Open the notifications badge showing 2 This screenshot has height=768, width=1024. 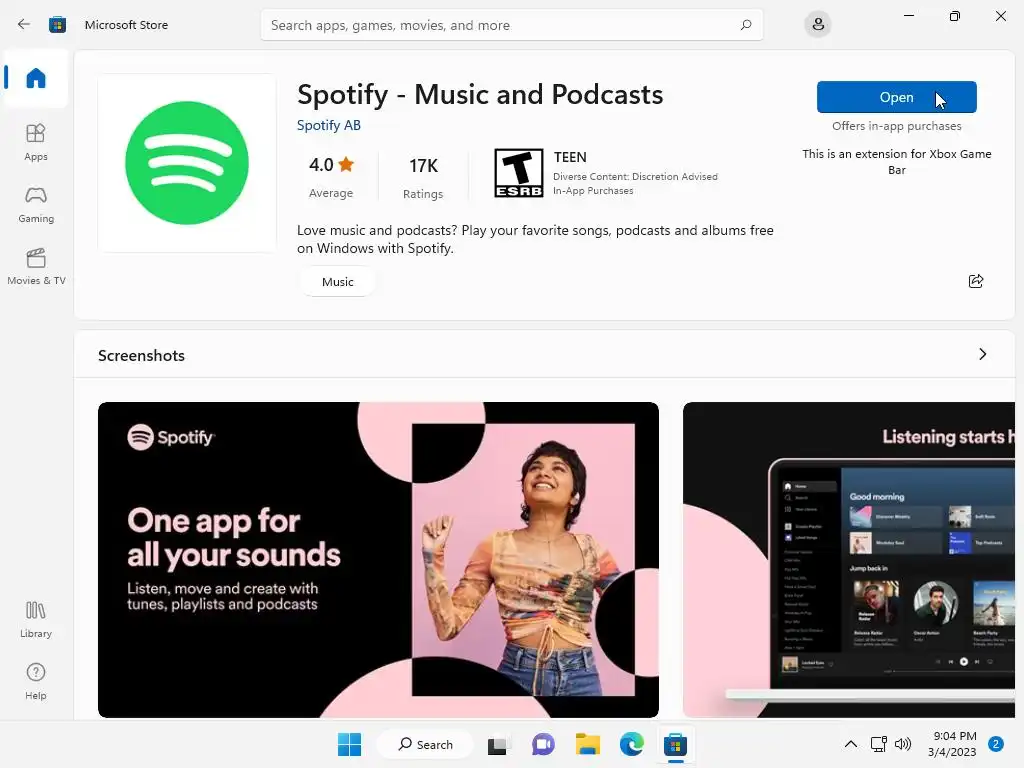point(996,744)
